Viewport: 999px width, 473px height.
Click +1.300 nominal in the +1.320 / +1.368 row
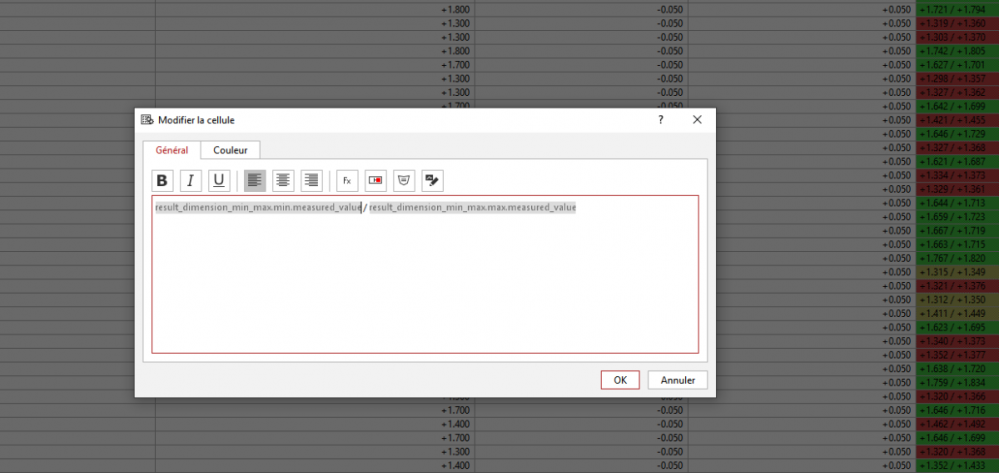coord(456,452)
